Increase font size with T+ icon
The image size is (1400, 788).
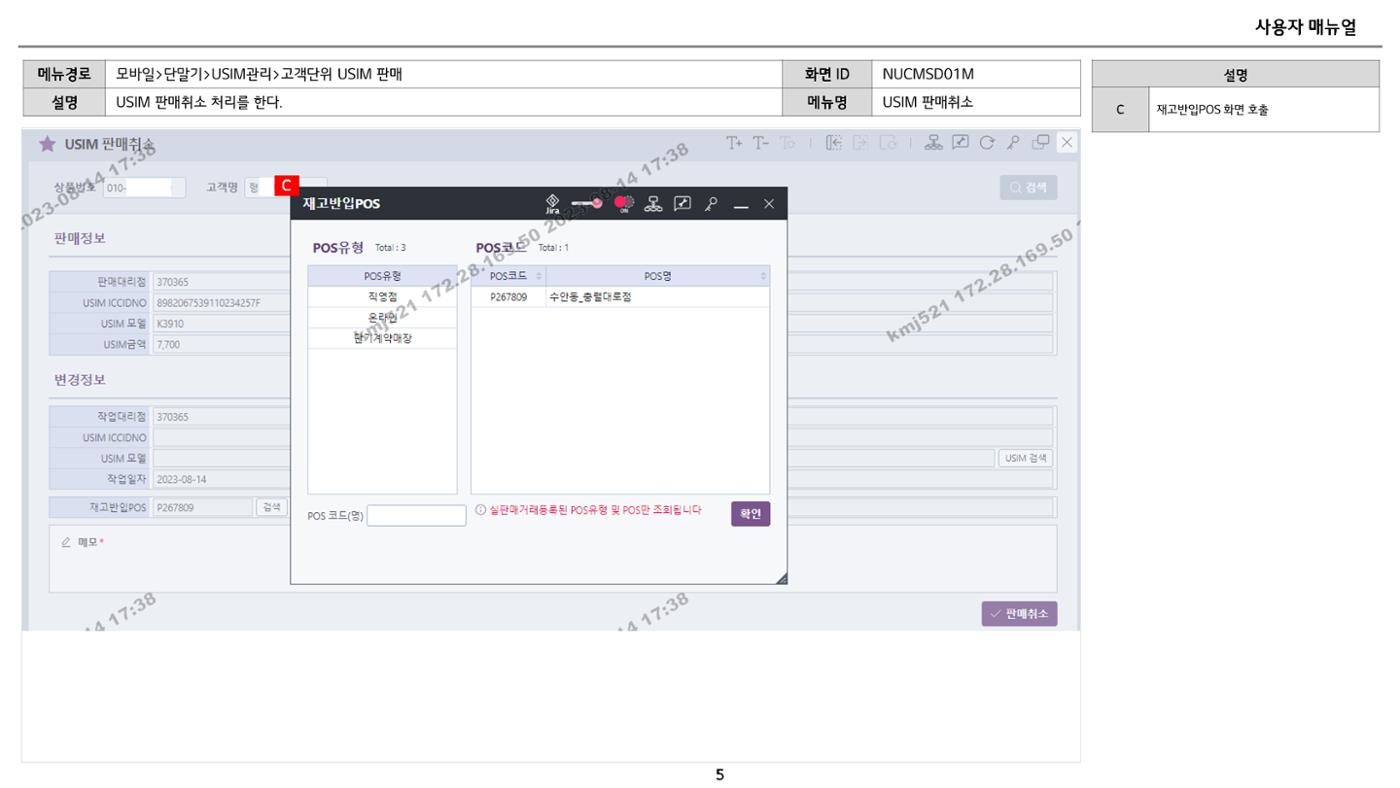coord(735,143)
